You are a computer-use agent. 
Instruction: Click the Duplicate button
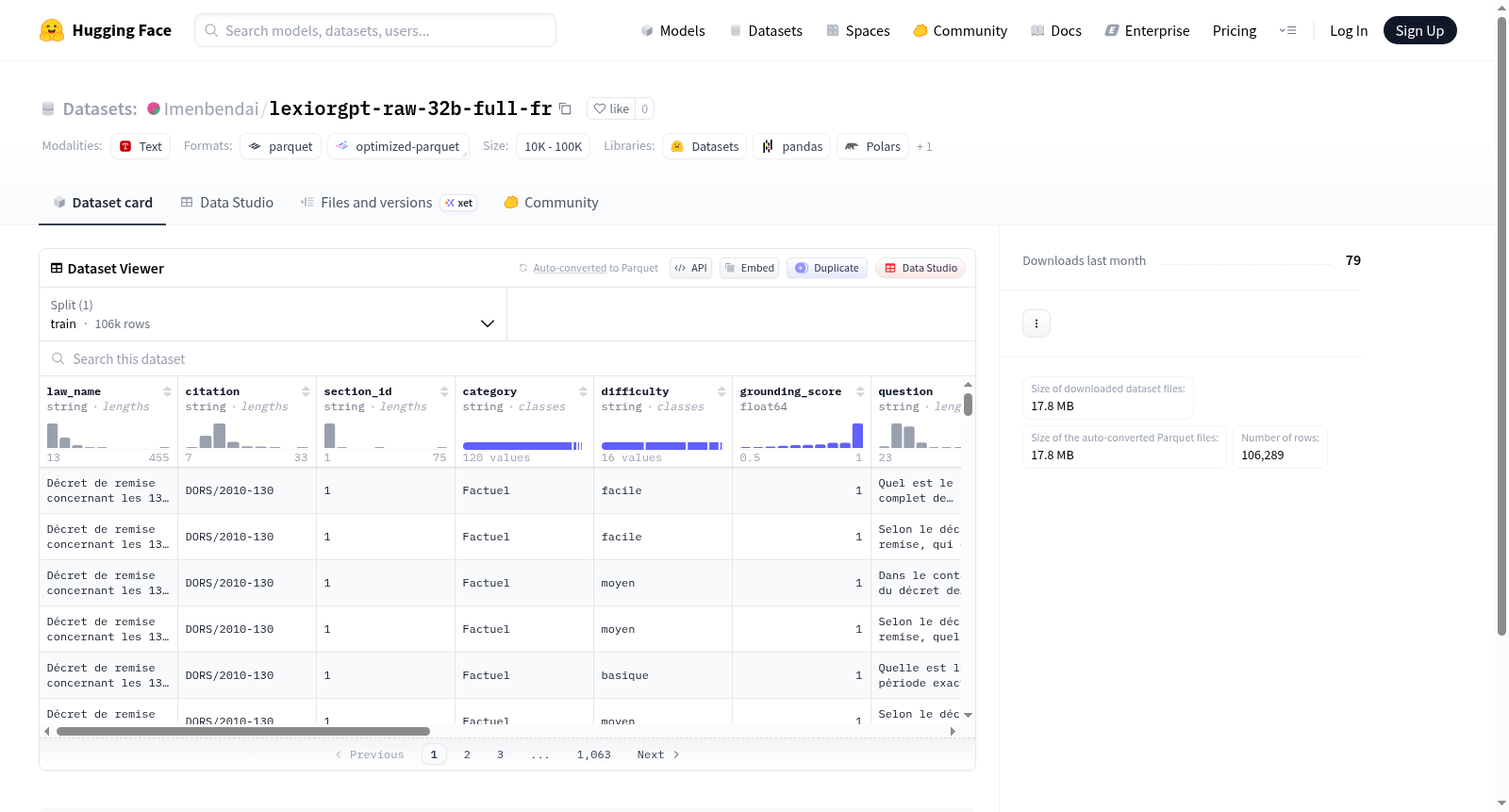point(827,268)
